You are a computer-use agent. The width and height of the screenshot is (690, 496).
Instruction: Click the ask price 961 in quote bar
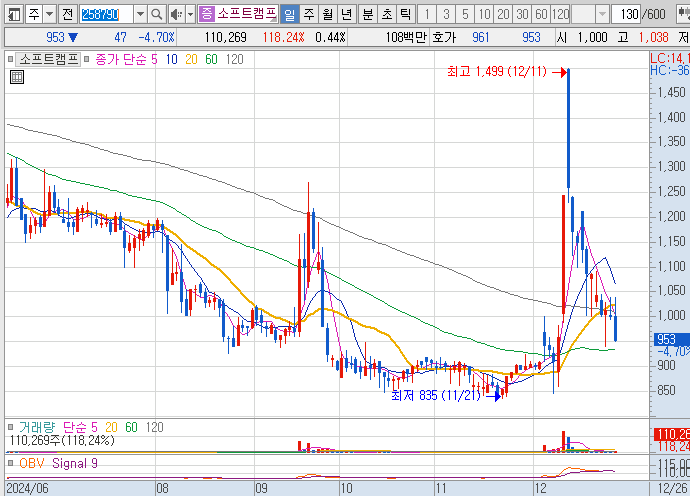pos(481,37)
